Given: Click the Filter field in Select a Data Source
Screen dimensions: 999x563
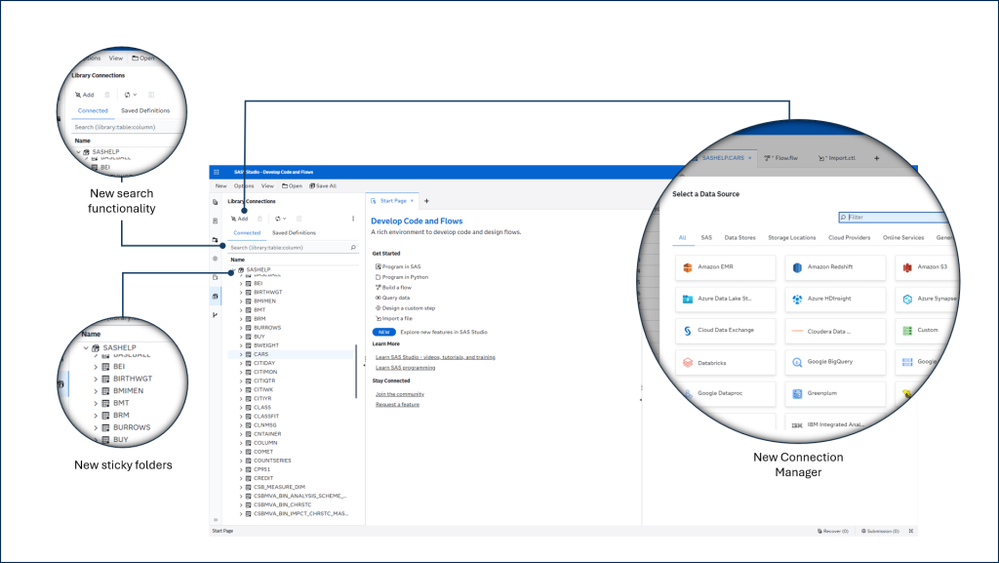Looking at the screenshot, I should click(893, 217).
